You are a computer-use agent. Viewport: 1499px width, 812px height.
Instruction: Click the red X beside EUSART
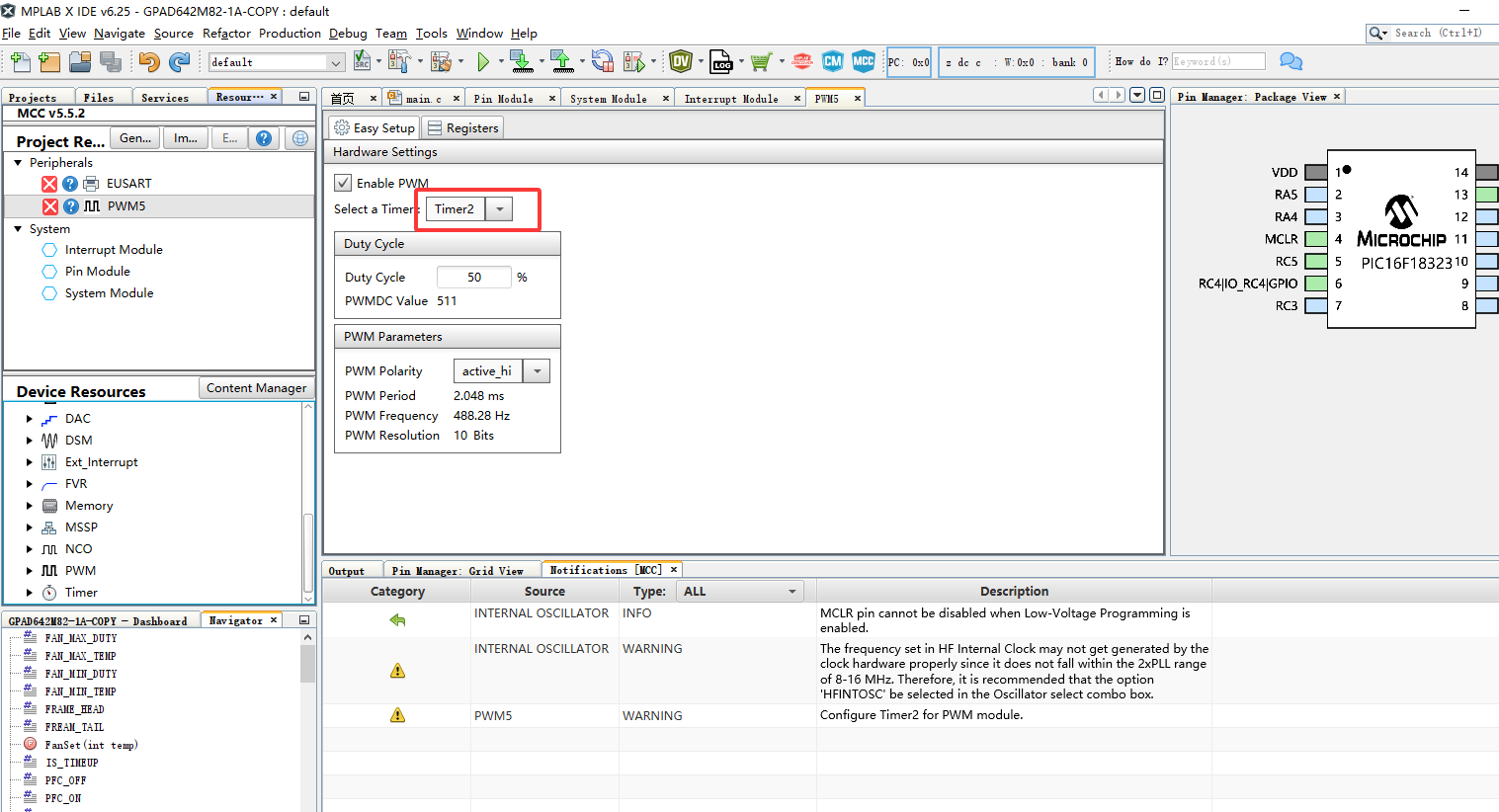(49, 184)
